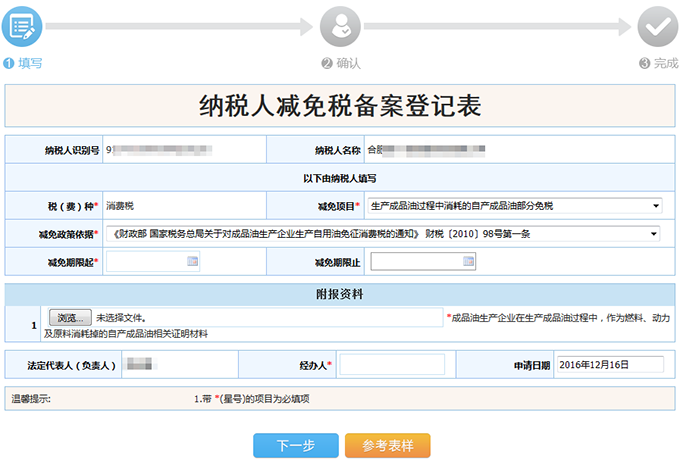Viewport: 680px width, 459px height.
Task: Click the 确认 step two person icon
Action: pos(339,26)
